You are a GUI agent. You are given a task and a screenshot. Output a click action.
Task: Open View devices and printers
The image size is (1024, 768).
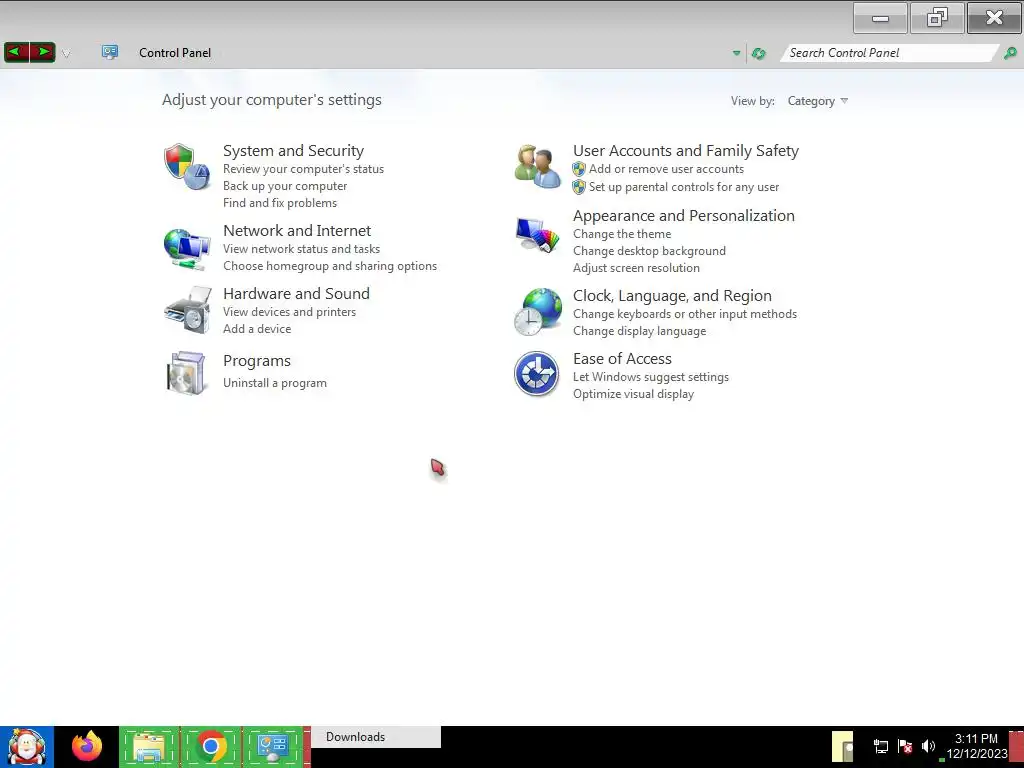click(289, 312)
